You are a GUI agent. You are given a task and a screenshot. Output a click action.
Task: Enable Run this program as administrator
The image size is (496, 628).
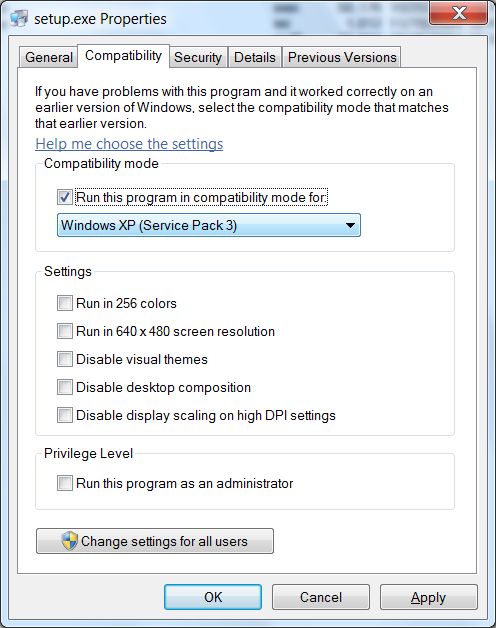tap(65, 483)
